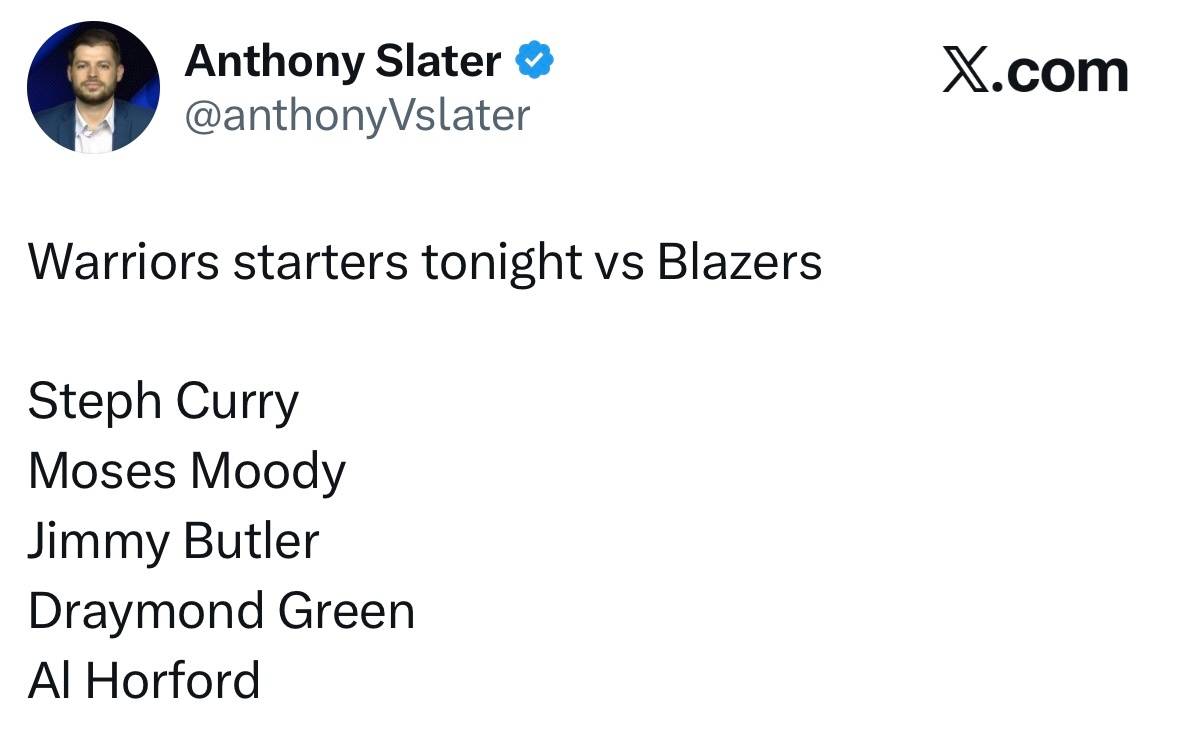Select the 'Jimmy Butler' line
The height and width of the screenshot is (739, 1179).
(173, 541)
